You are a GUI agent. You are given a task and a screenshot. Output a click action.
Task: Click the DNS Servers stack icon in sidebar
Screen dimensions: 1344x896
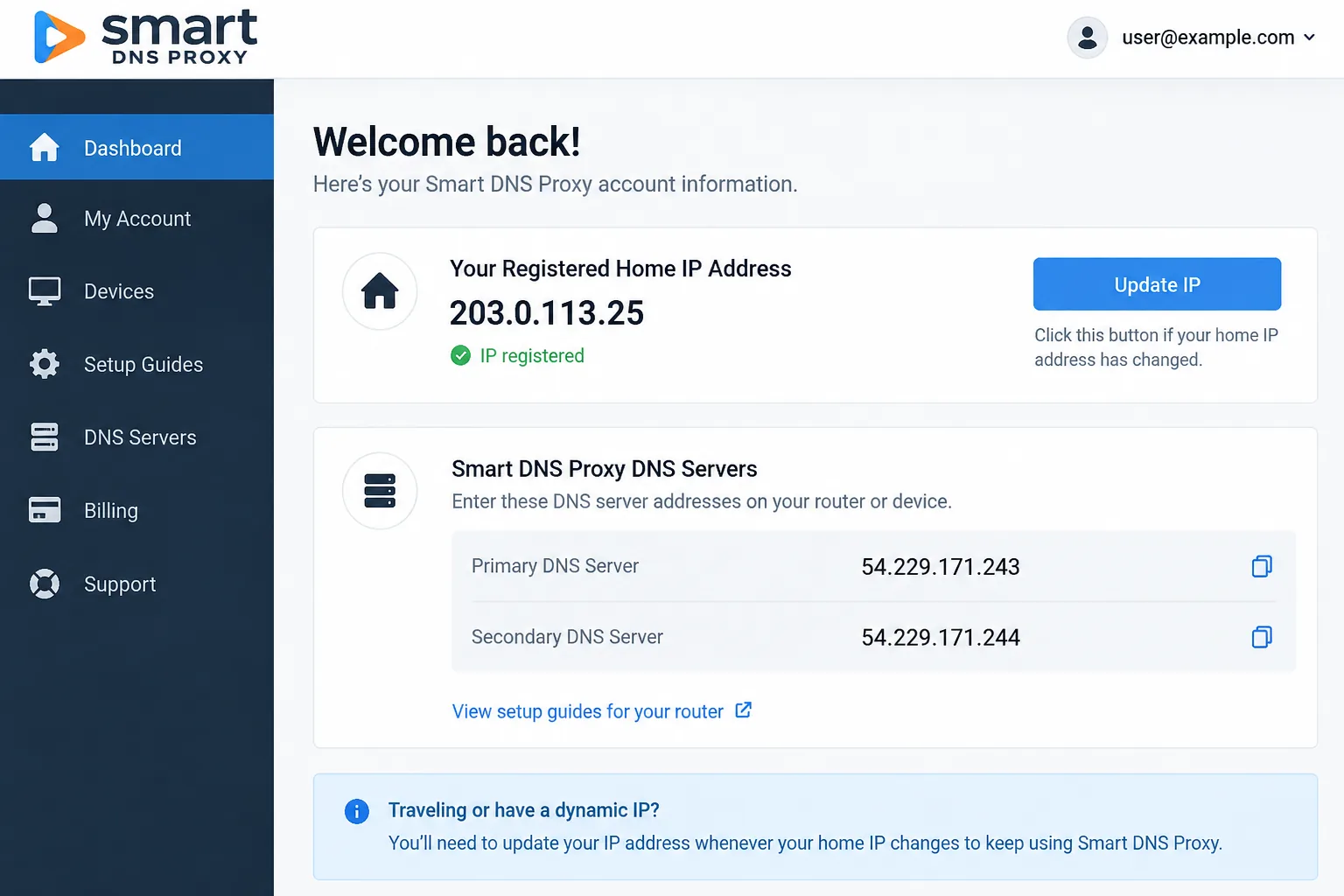click(45, 437)
